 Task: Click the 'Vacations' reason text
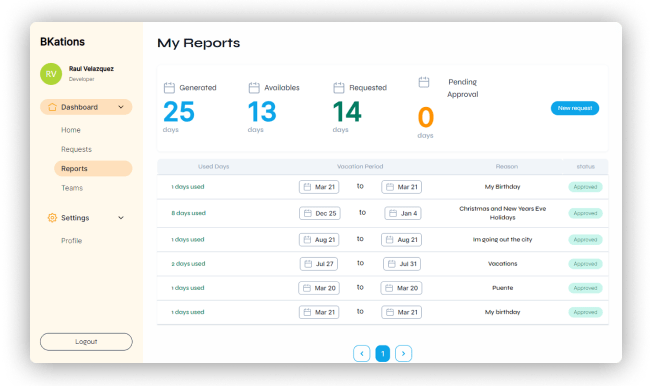point(503,264)
